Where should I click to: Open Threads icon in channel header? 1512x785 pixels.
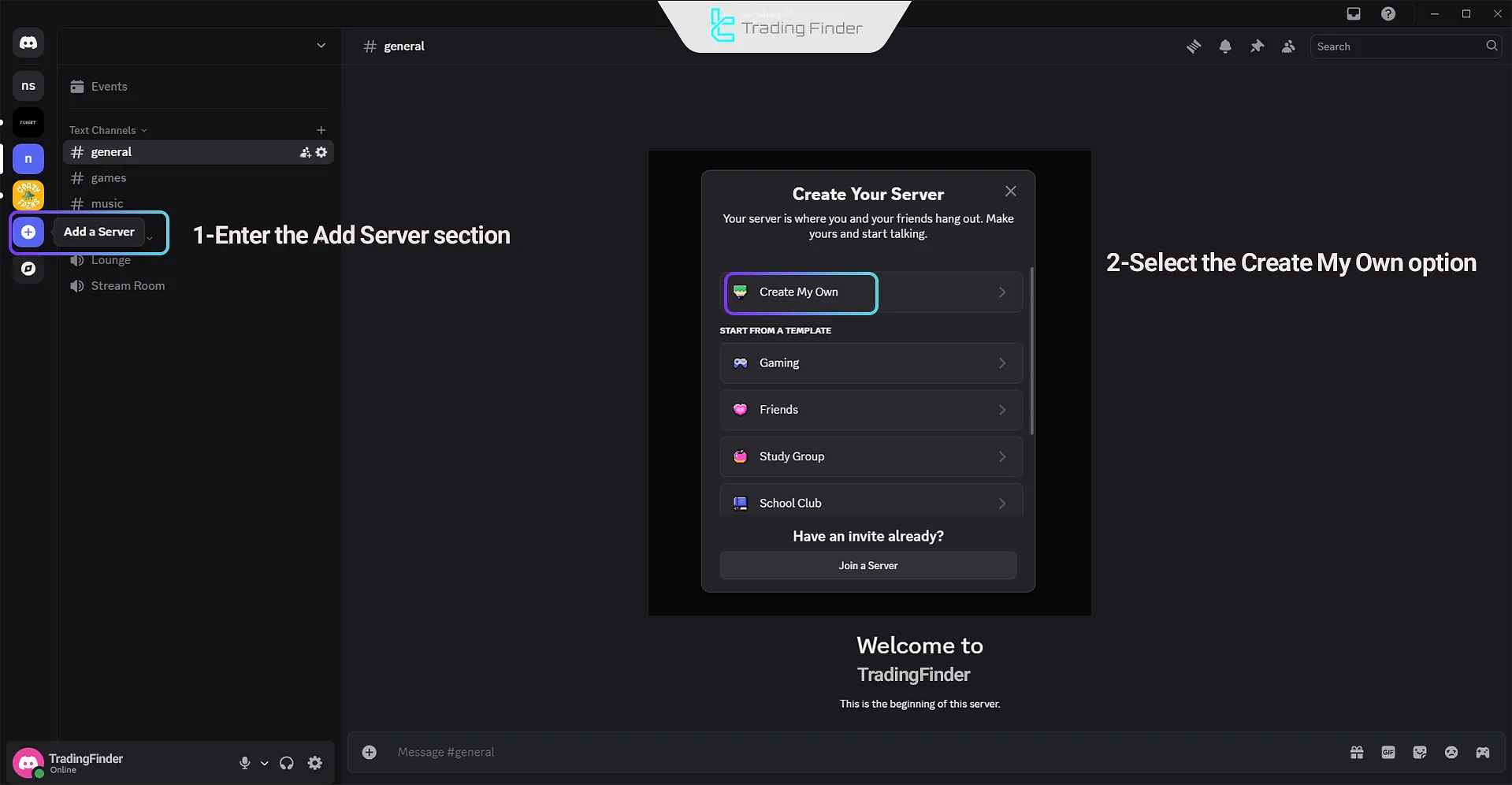pos(1194,47)
